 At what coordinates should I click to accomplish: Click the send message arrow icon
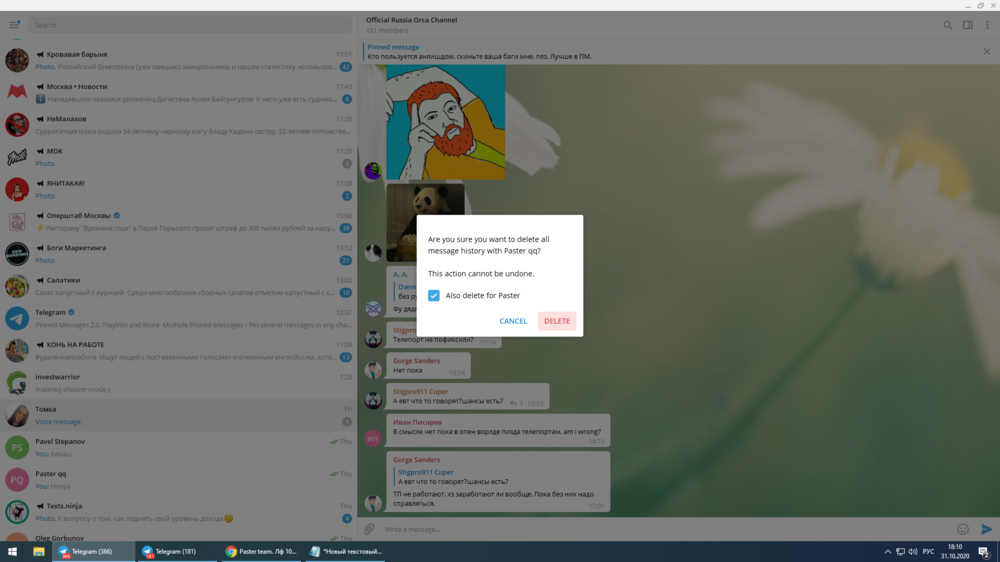987,529
